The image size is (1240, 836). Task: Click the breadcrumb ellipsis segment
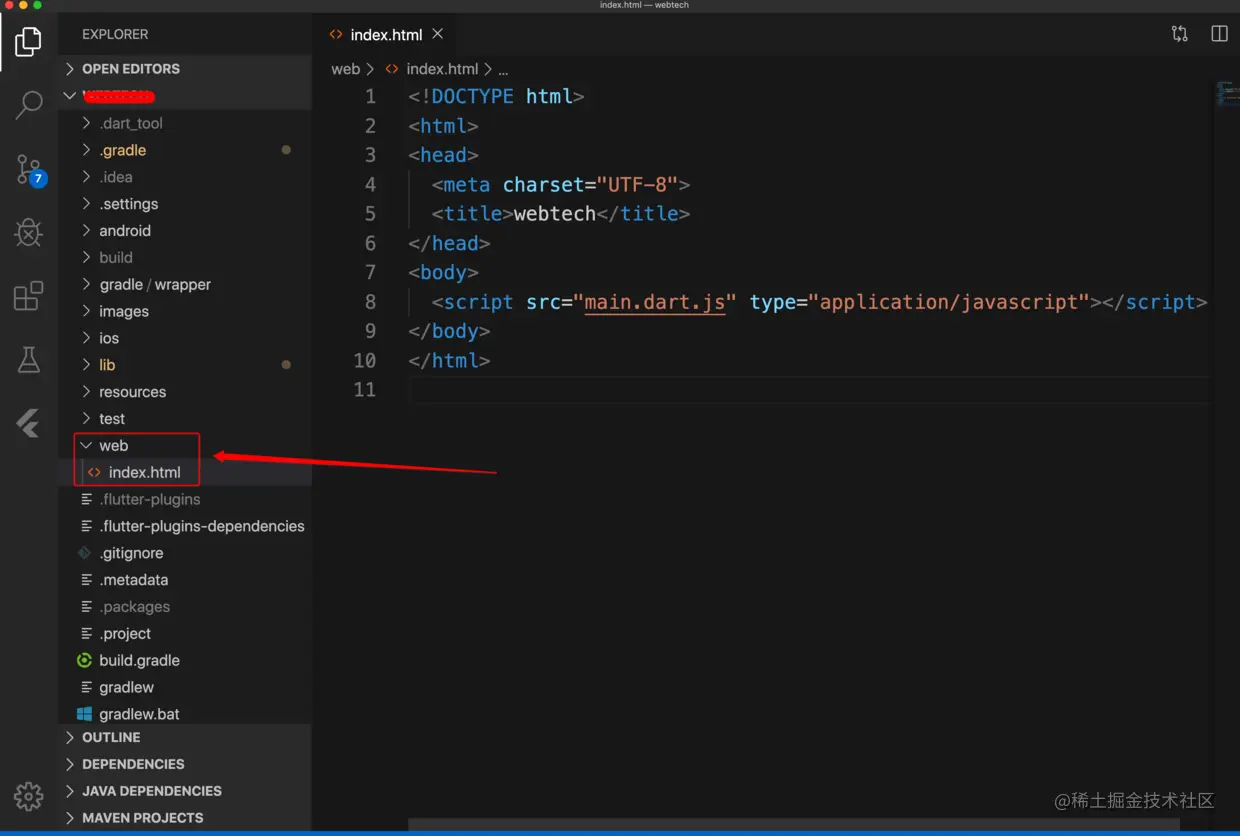(503, 69)
